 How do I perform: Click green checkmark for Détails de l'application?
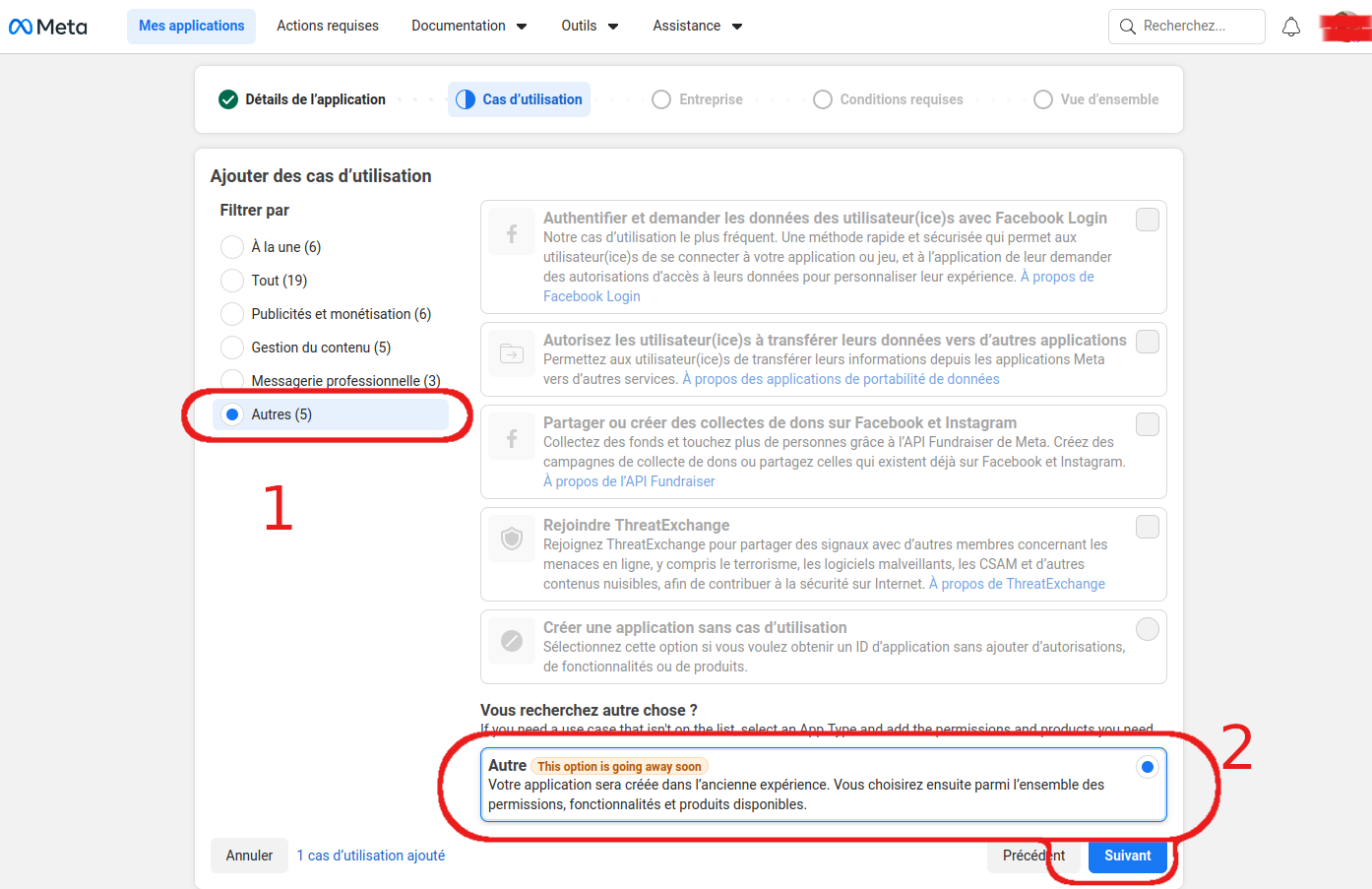pos(228,99)
